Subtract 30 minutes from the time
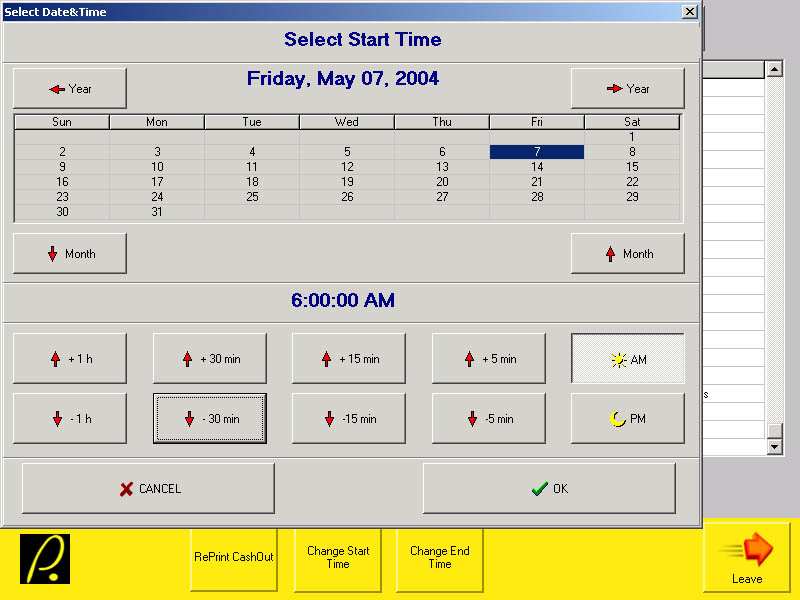The image size is (800, 600). pyautogui.click(x=209, y=419)
